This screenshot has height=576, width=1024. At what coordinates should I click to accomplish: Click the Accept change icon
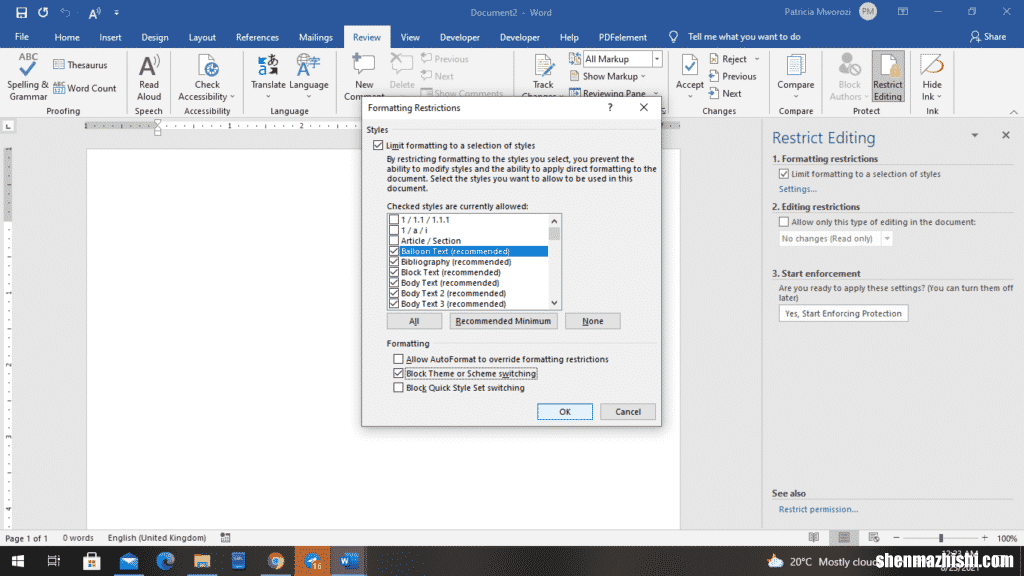(689, 65)
